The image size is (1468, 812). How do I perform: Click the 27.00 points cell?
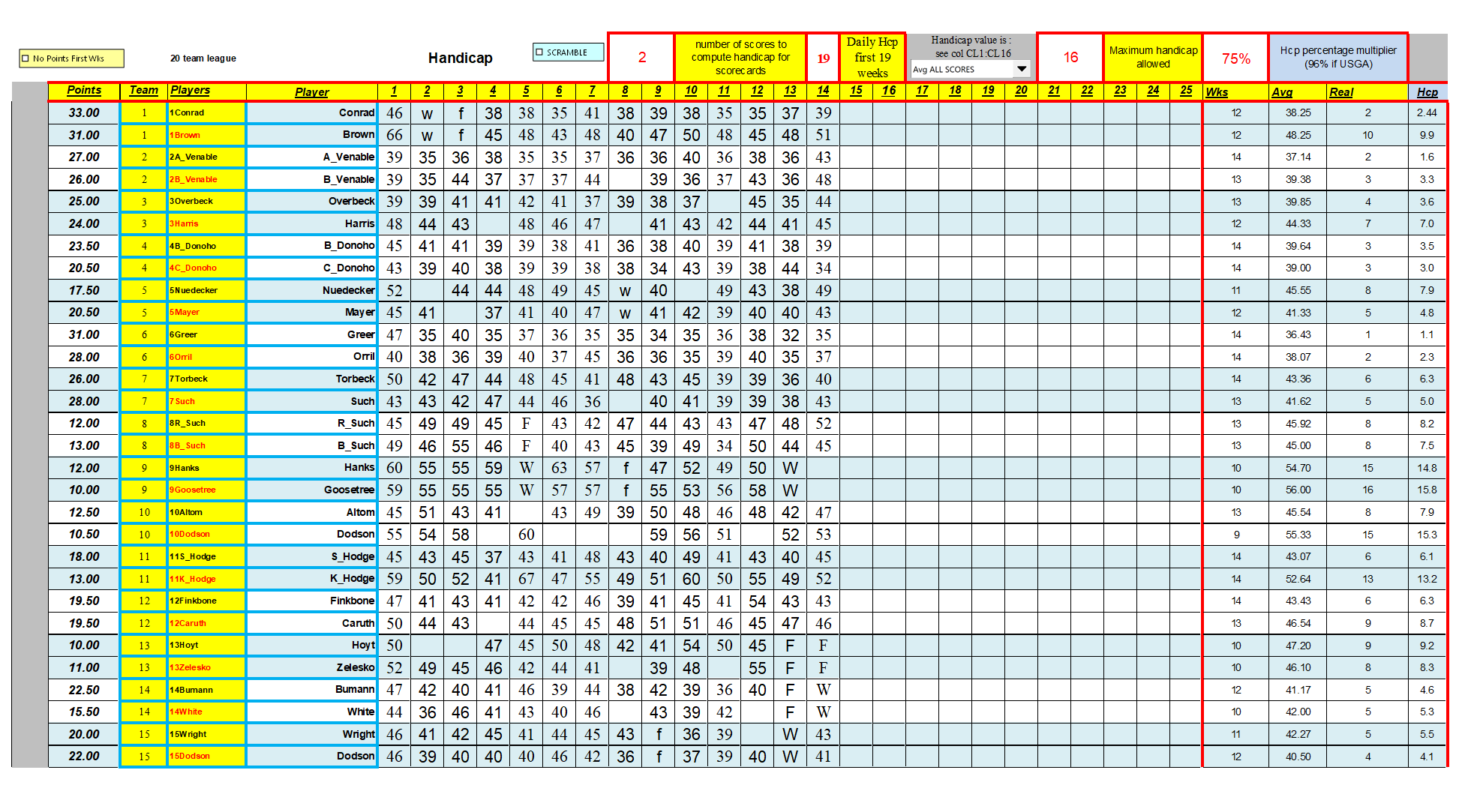84,157
